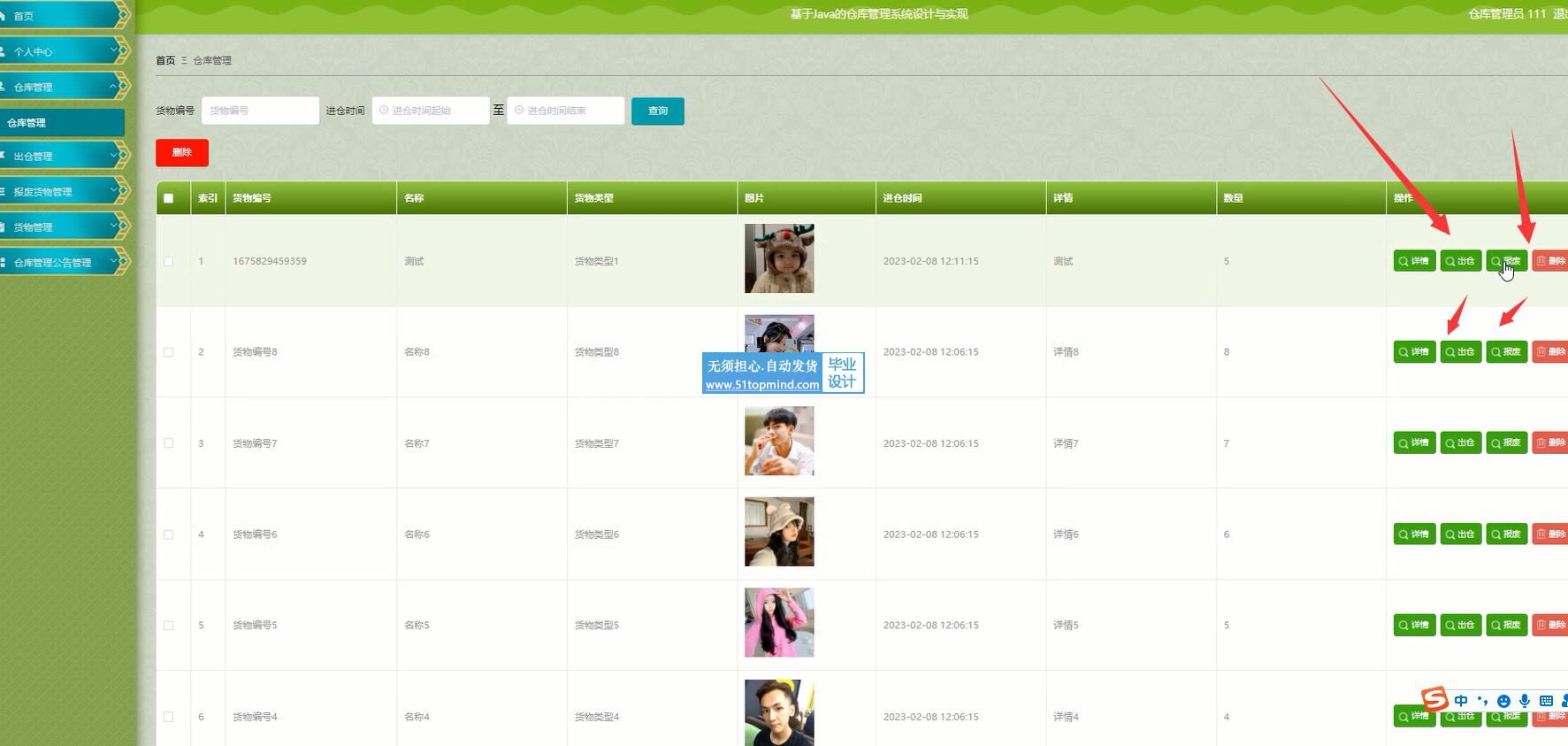
Task: Toggle the 中 Chinese input mode icon
Action: 1461,700
